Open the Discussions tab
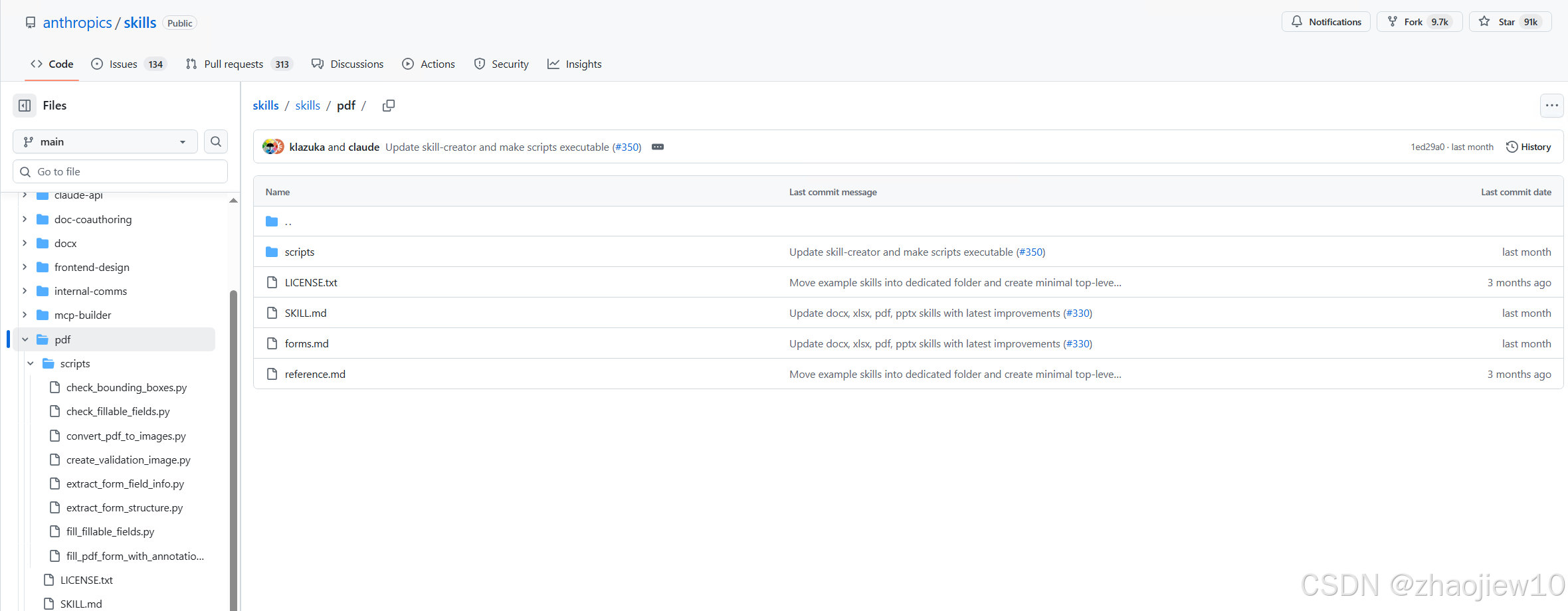The width and height of the screenshot is (1568, 611). 347,64
